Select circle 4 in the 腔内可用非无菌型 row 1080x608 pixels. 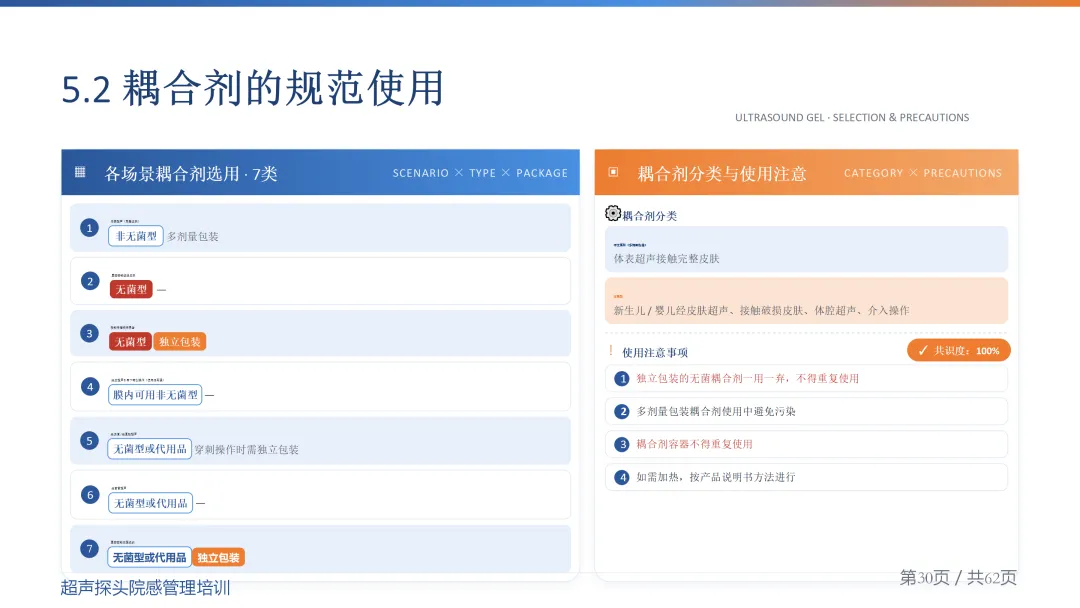[90, 387]
